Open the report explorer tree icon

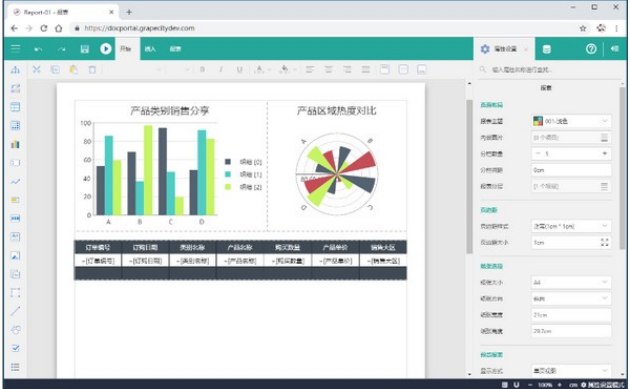[15, 70]
